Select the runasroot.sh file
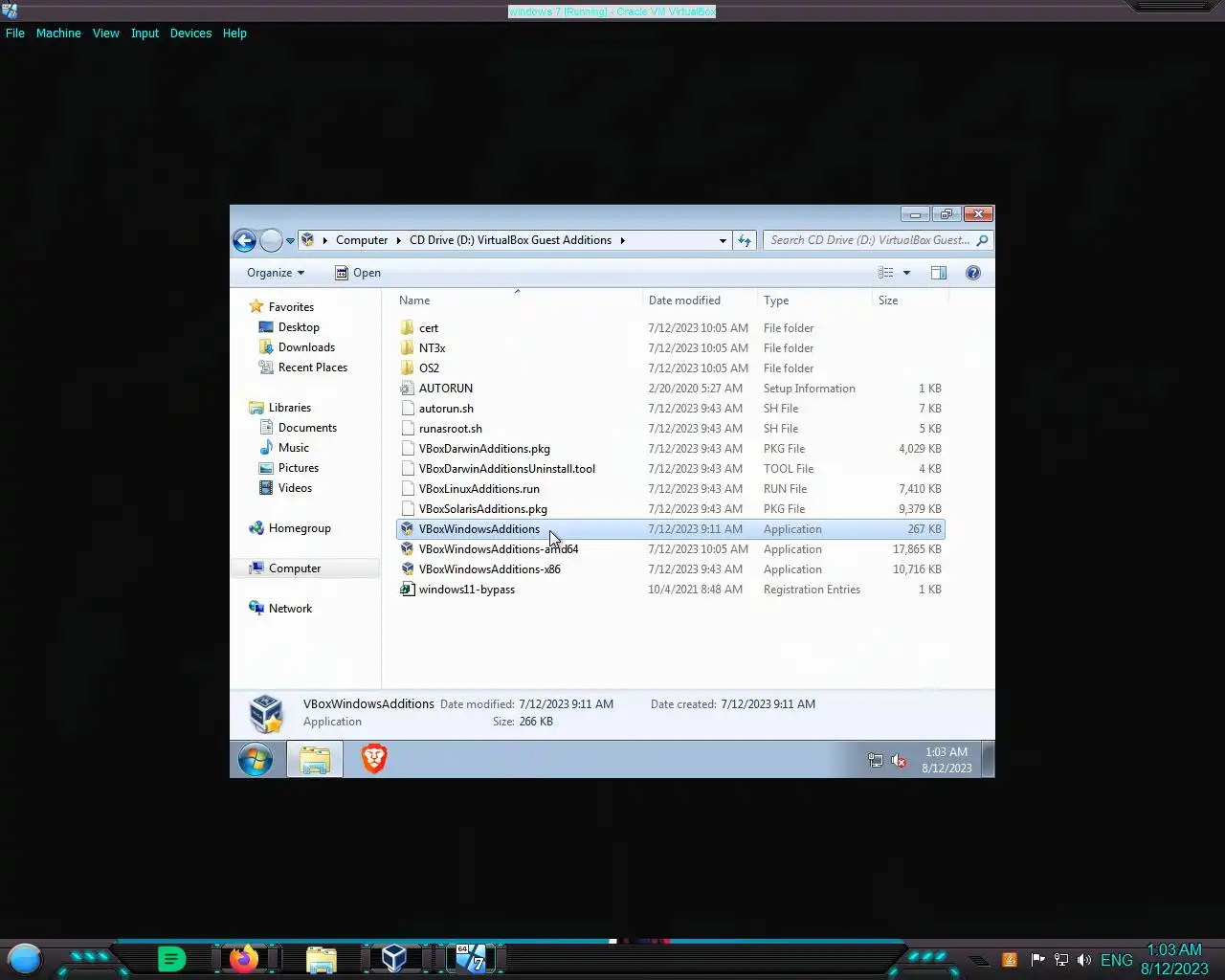 [x=450, y=429]
